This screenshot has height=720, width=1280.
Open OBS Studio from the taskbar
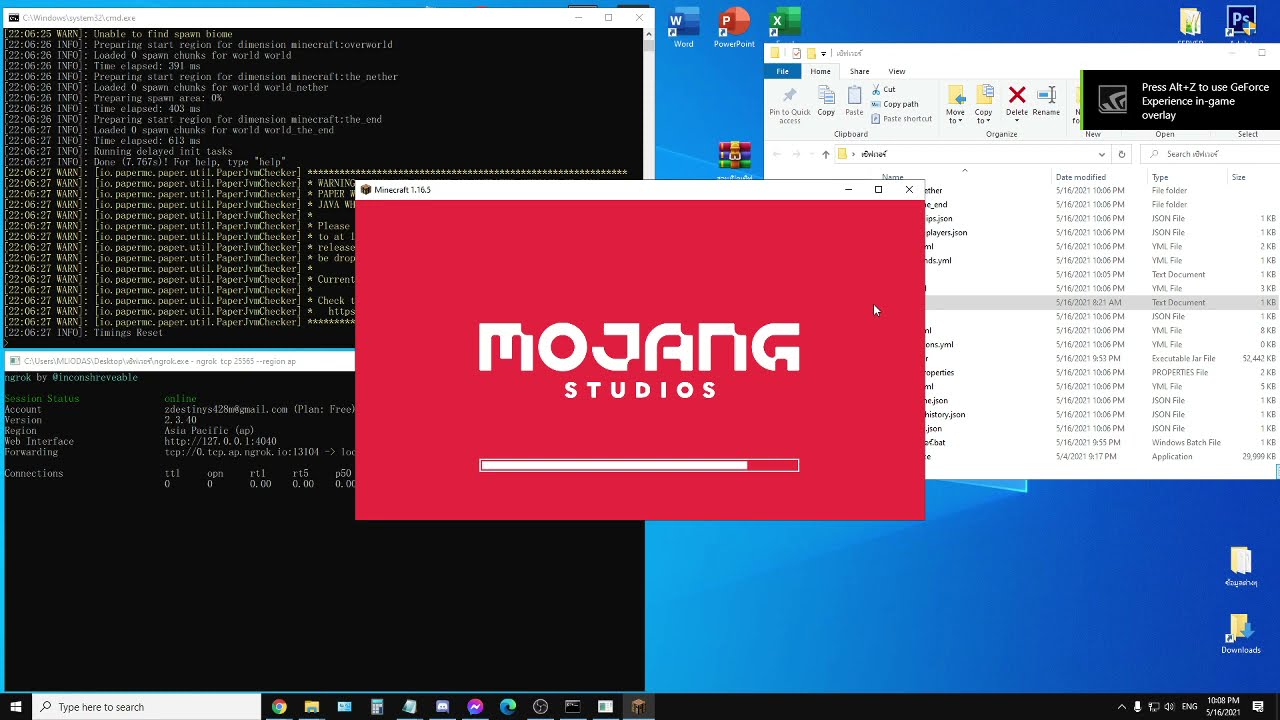(x=541, y=707)
